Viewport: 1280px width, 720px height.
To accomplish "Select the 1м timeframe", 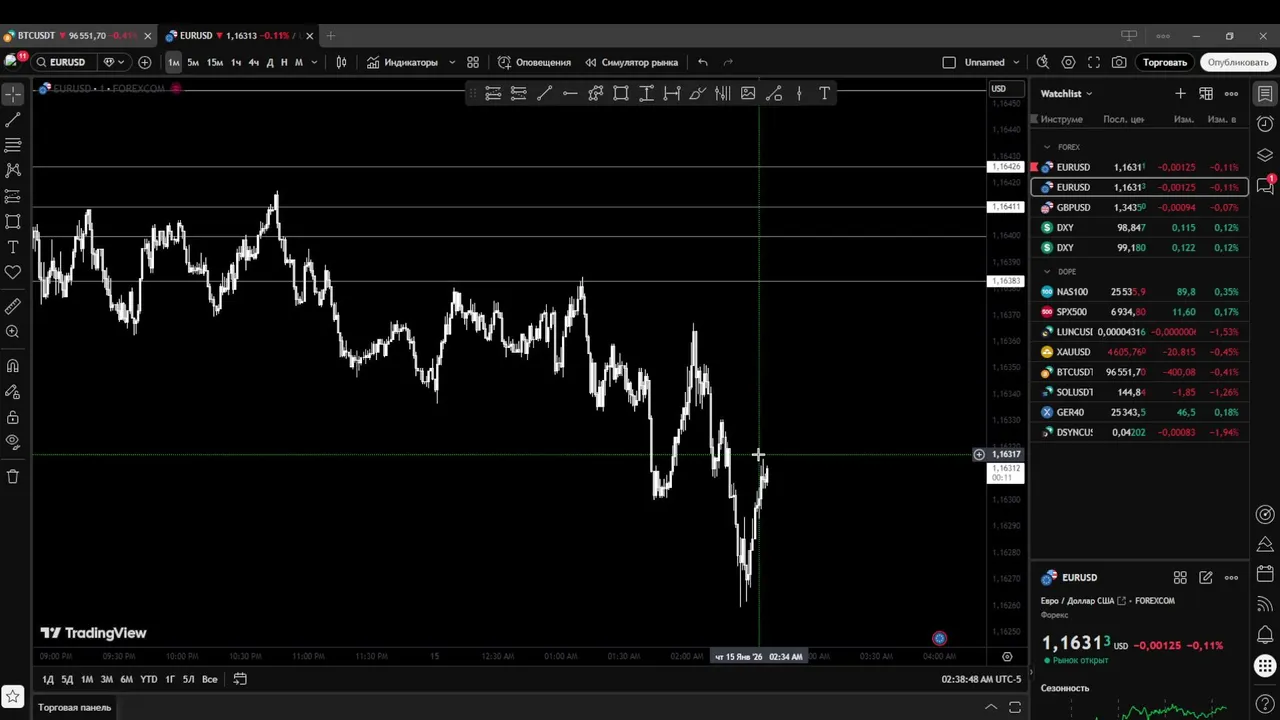I will click(174, 62).
